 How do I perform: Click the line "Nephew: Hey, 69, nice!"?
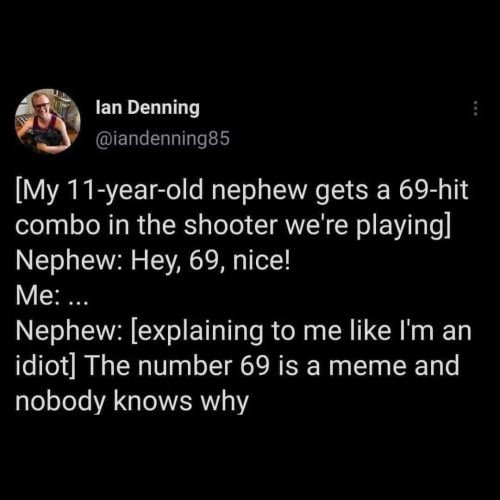pos(153,261)
